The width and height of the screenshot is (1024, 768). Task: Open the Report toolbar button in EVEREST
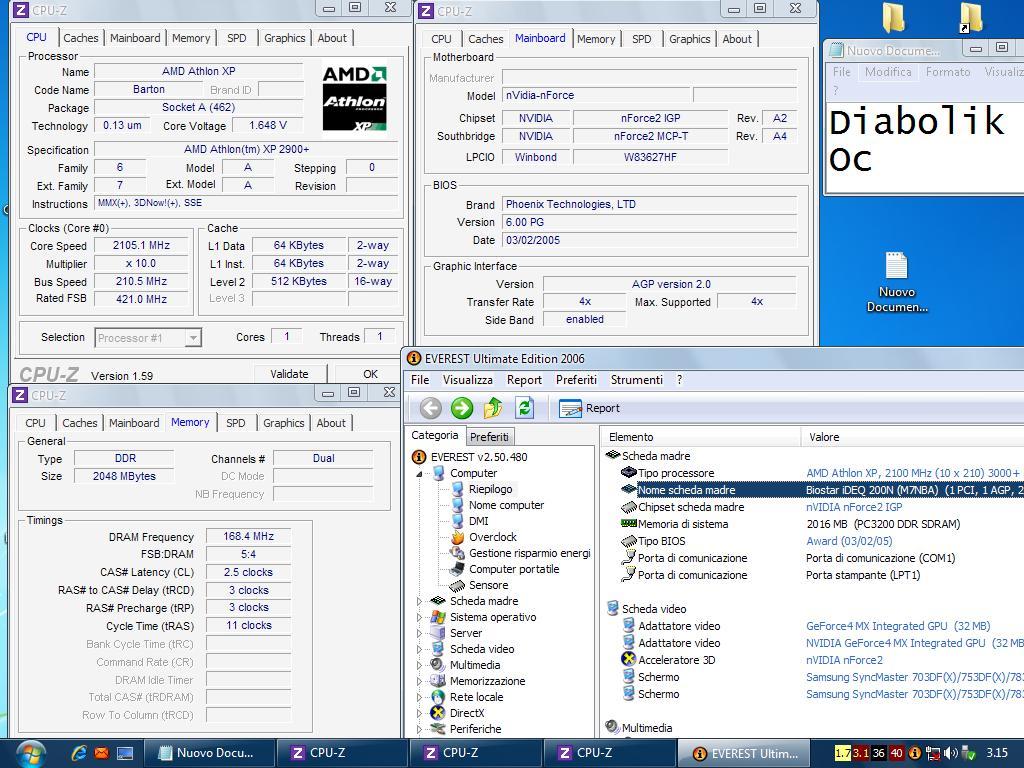coord(589,408)
